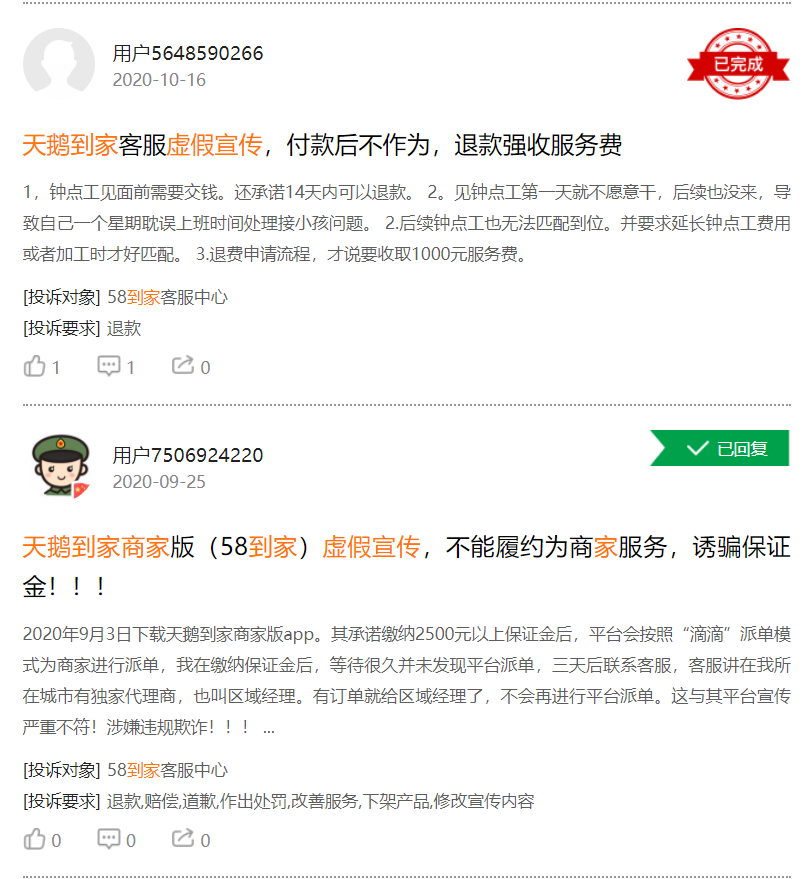Open soldier cartoon avatar of 用户7506924220

click(x=60, y=465)
